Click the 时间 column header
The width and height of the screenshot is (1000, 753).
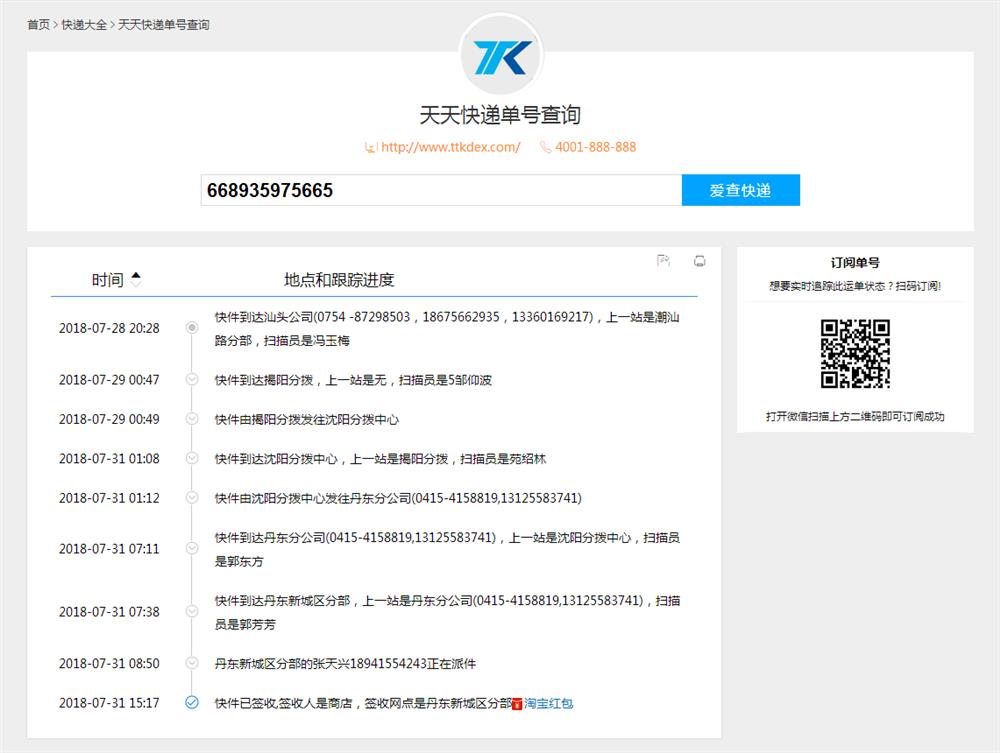pyautogui.click(x=107, y=280)
